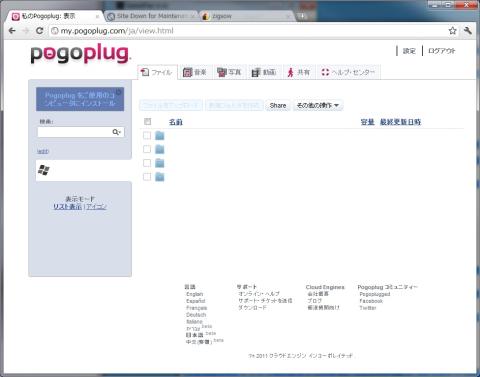This screenshot has height=377, width=480.
Task: Open the 設定 link at top right
Action: tap(409, 51)
